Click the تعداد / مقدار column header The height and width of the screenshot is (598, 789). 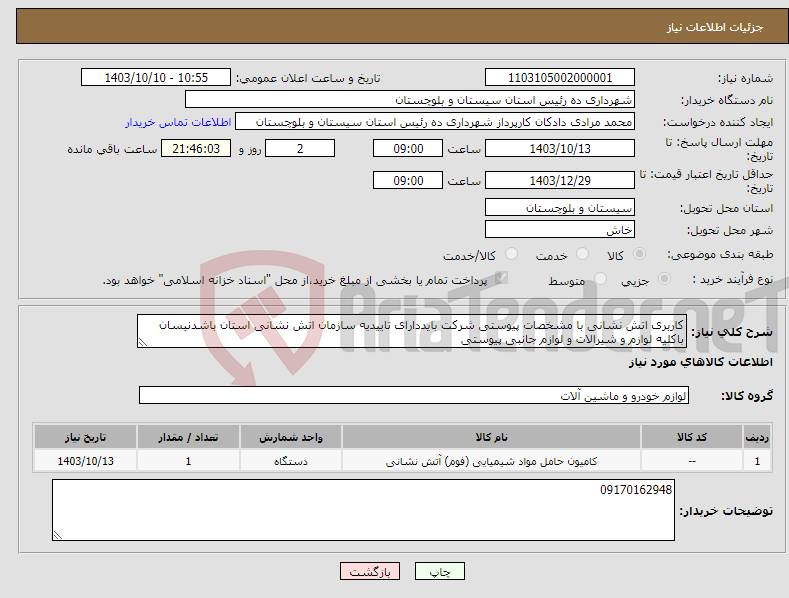[x=188, y=437]
